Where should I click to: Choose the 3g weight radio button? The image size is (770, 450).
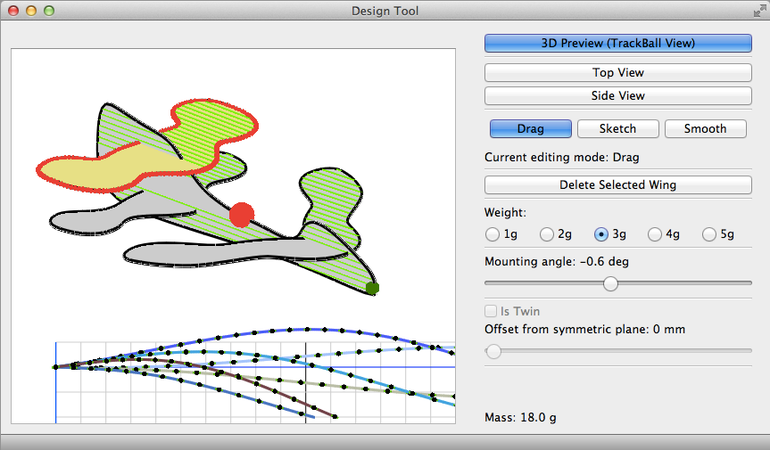coord(602,234)
